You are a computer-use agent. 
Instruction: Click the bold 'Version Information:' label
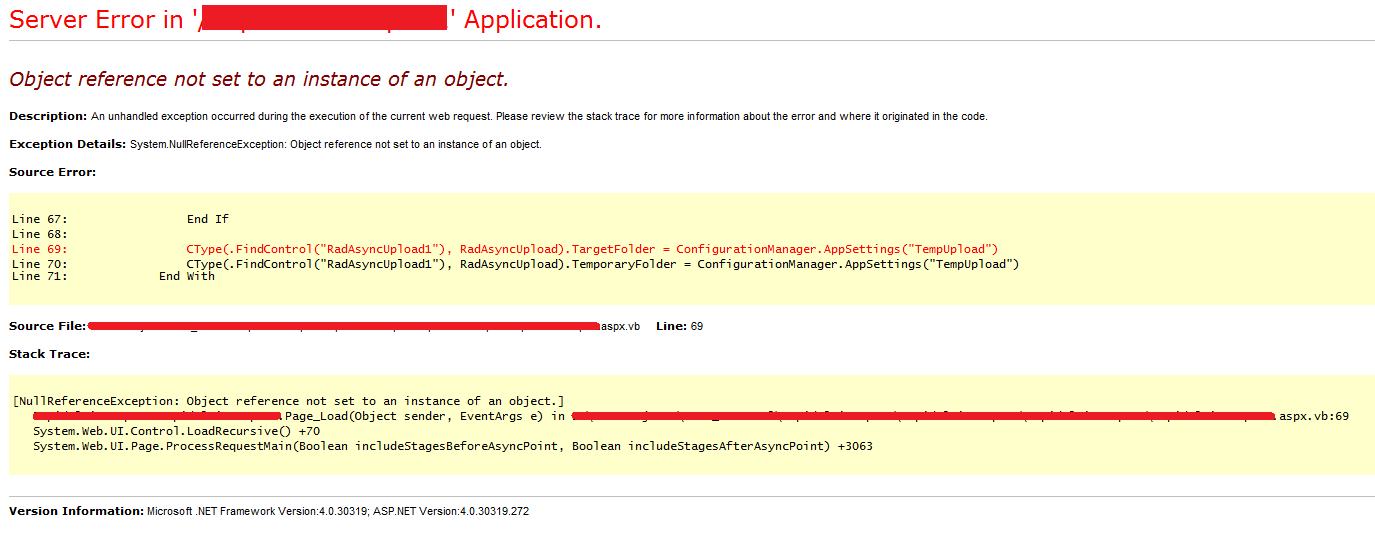(x=77, y=511)
